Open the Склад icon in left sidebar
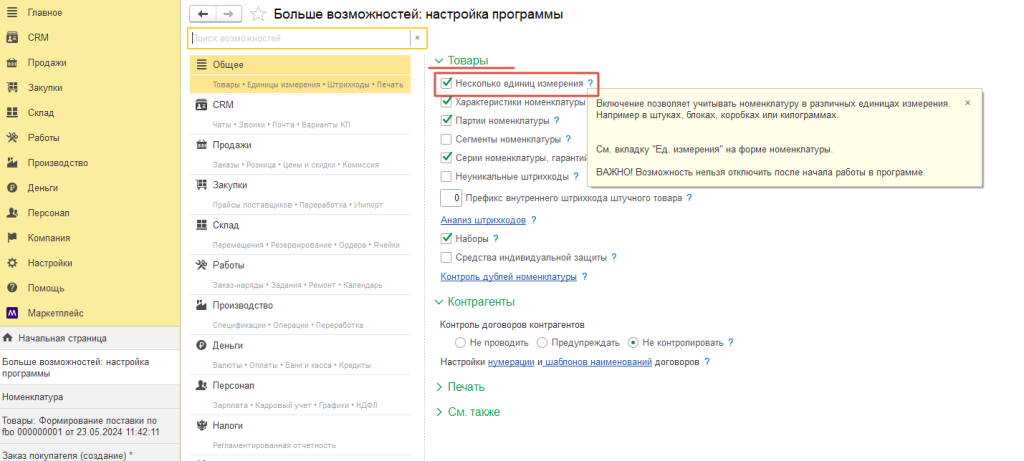This screenshot has height=461, width=1024. pos(11,113)
